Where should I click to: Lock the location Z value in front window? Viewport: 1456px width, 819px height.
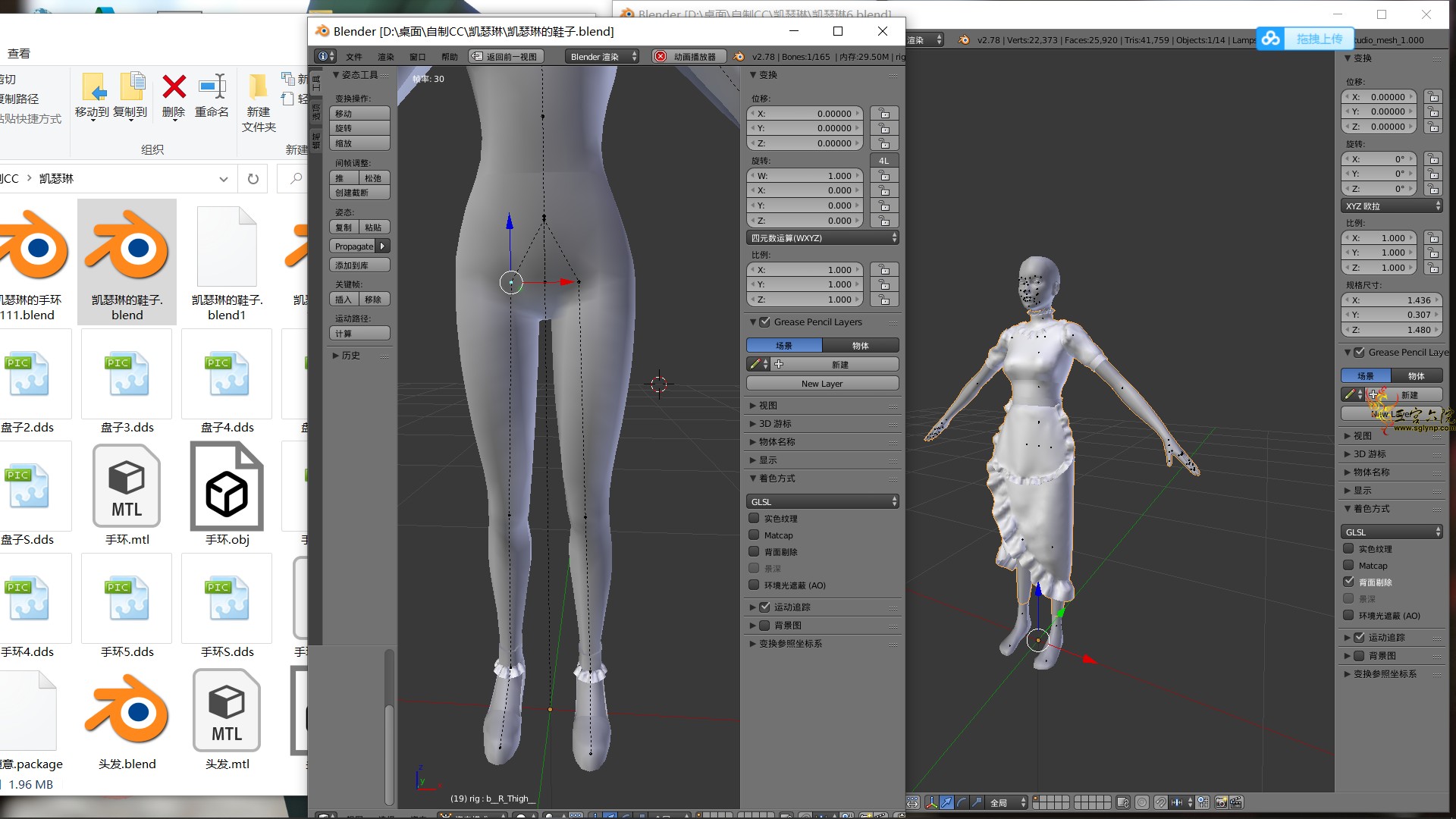[x=884, y=143]
